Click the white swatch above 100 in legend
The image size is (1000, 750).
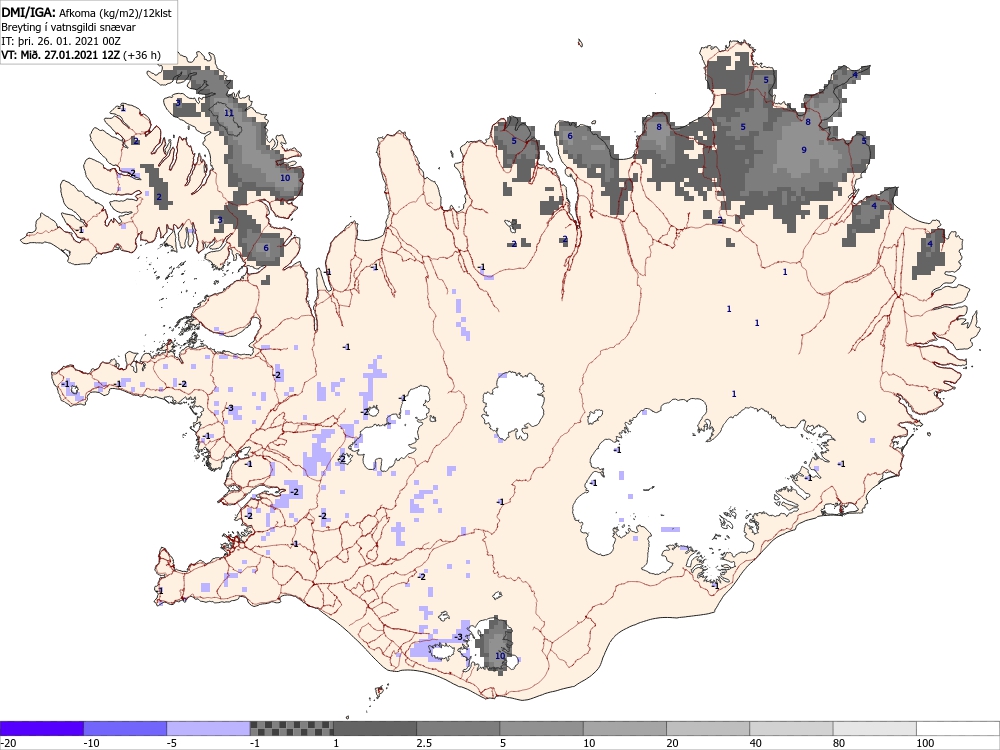[x=958, y=728]
